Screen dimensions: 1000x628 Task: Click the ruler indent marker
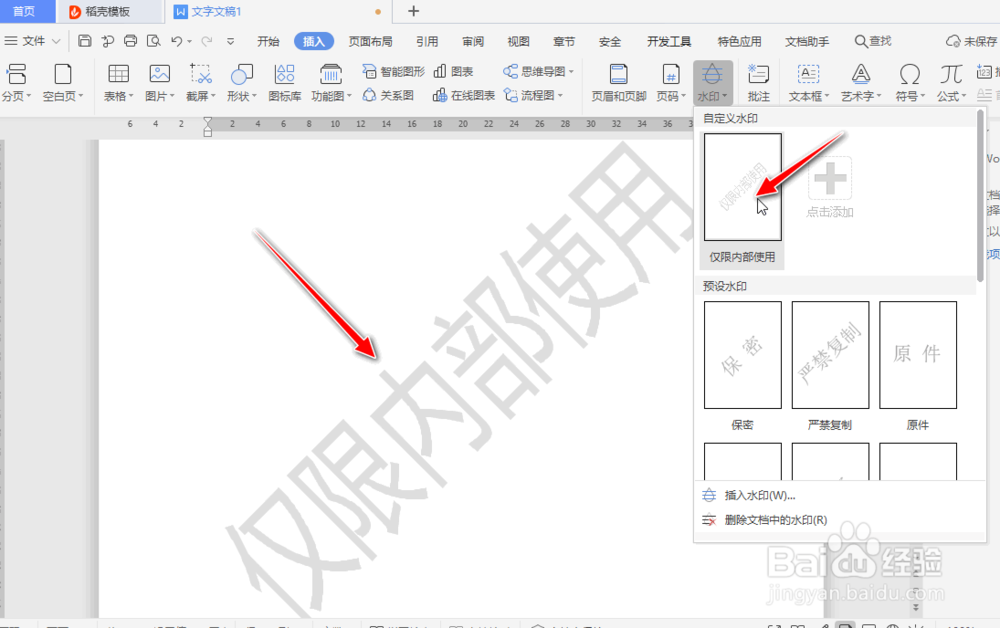point(207,127)
